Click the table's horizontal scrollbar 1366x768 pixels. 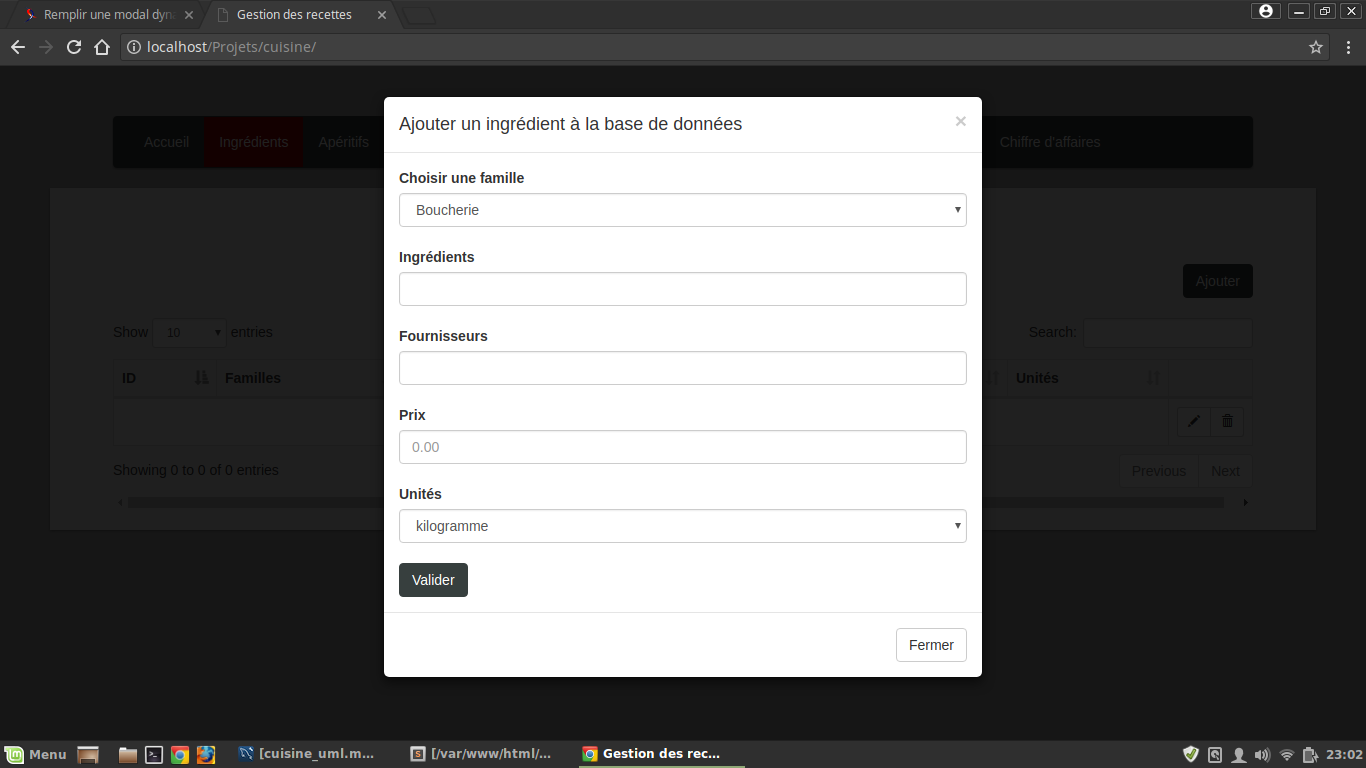tap(675, 502)
